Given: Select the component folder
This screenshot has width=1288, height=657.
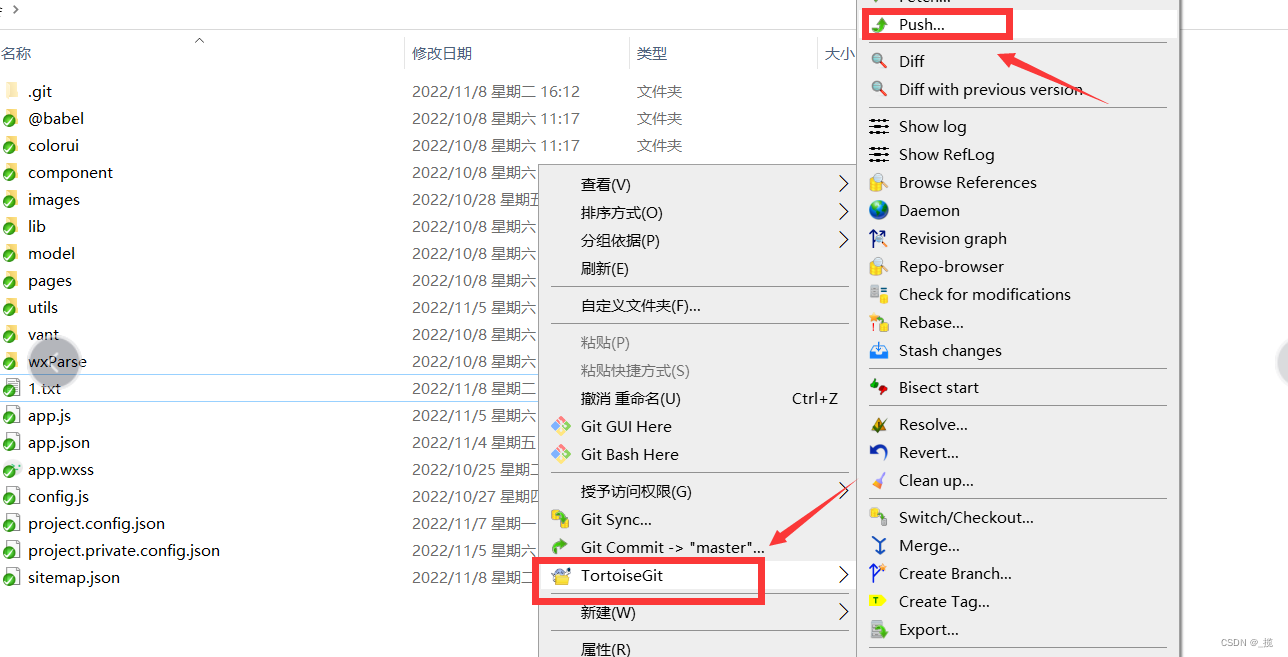Looking at the screenshot, I should [70, 172].
